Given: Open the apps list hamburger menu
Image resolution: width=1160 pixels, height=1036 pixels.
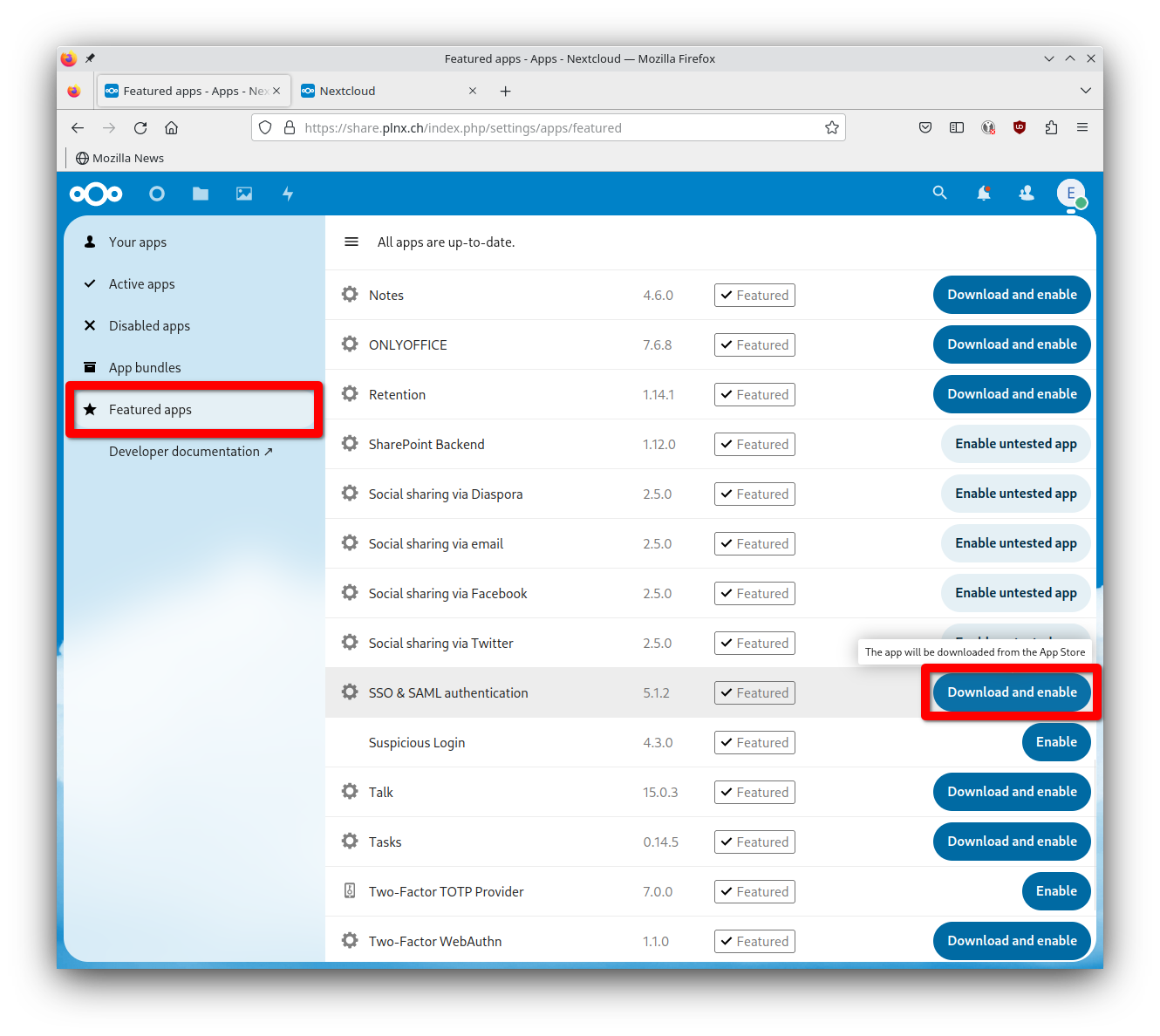Looking at the screenshot, I should (351, 242).
